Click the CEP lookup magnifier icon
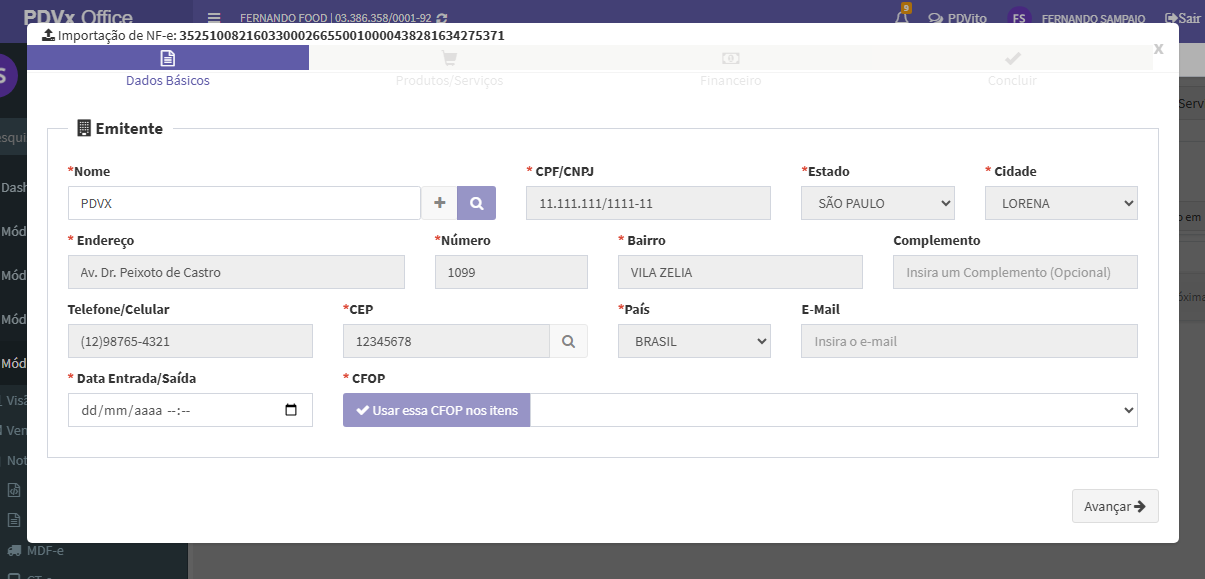The image size is (1205, 579). (568, 341)
